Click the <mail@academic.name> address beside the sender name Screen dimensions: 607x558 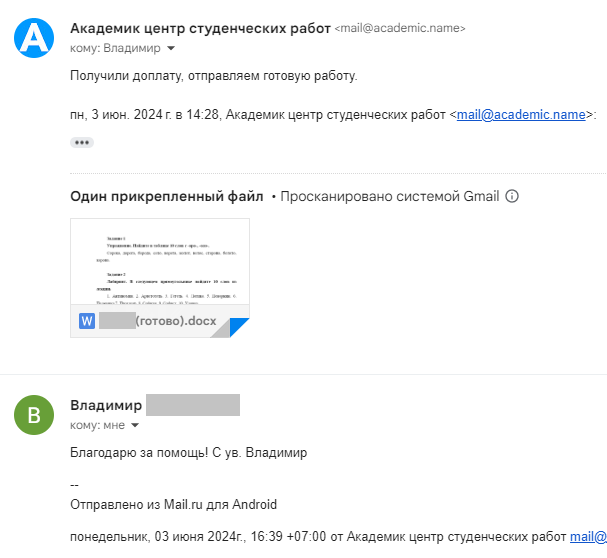(400, 28)
